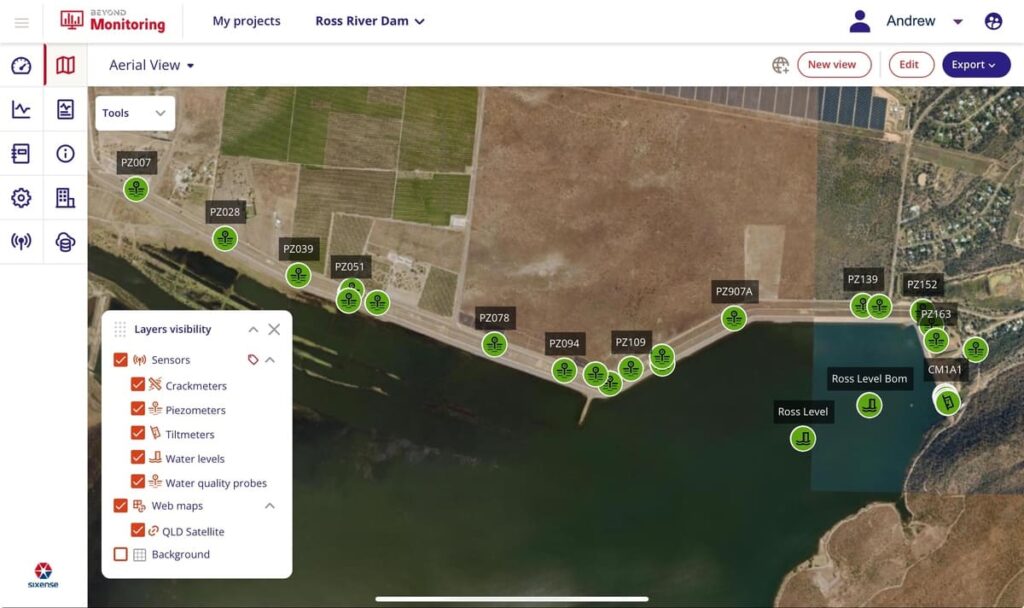Click the globe add web map icon
The height and width of the screenshot is (608, 1024).
[780, 65]
